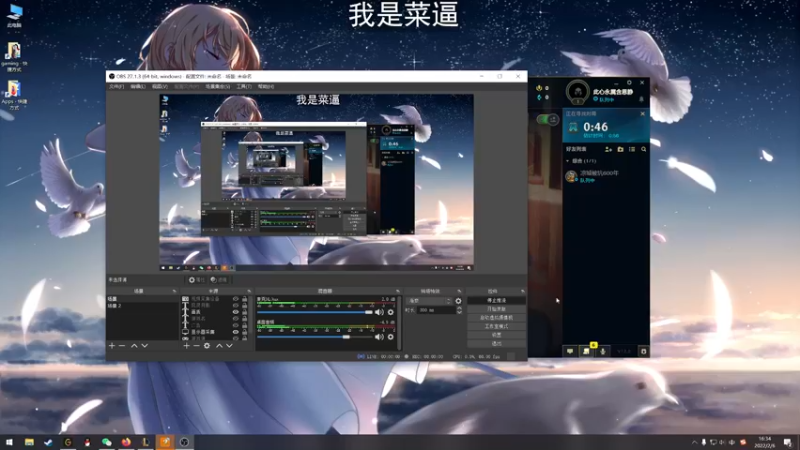Click the source filters button
The image size is (800, 450).
(219, 280)
